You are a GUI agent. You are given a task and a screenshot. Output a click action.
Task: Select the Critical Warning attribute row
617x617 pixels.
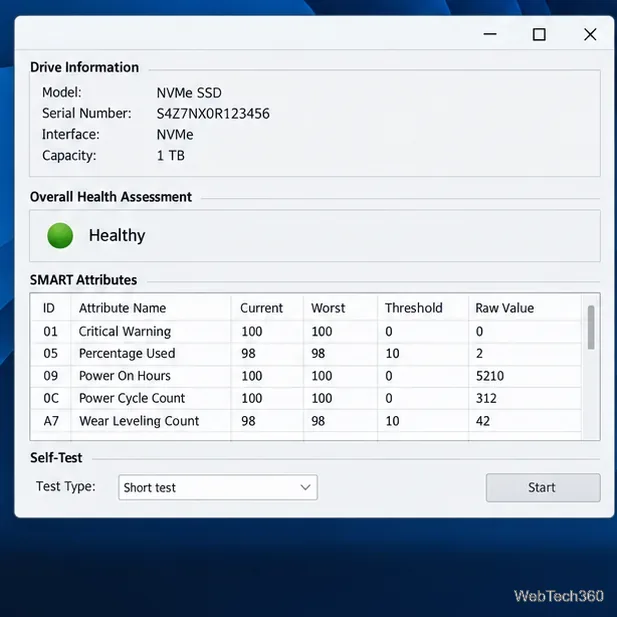(x=306, y=332)
